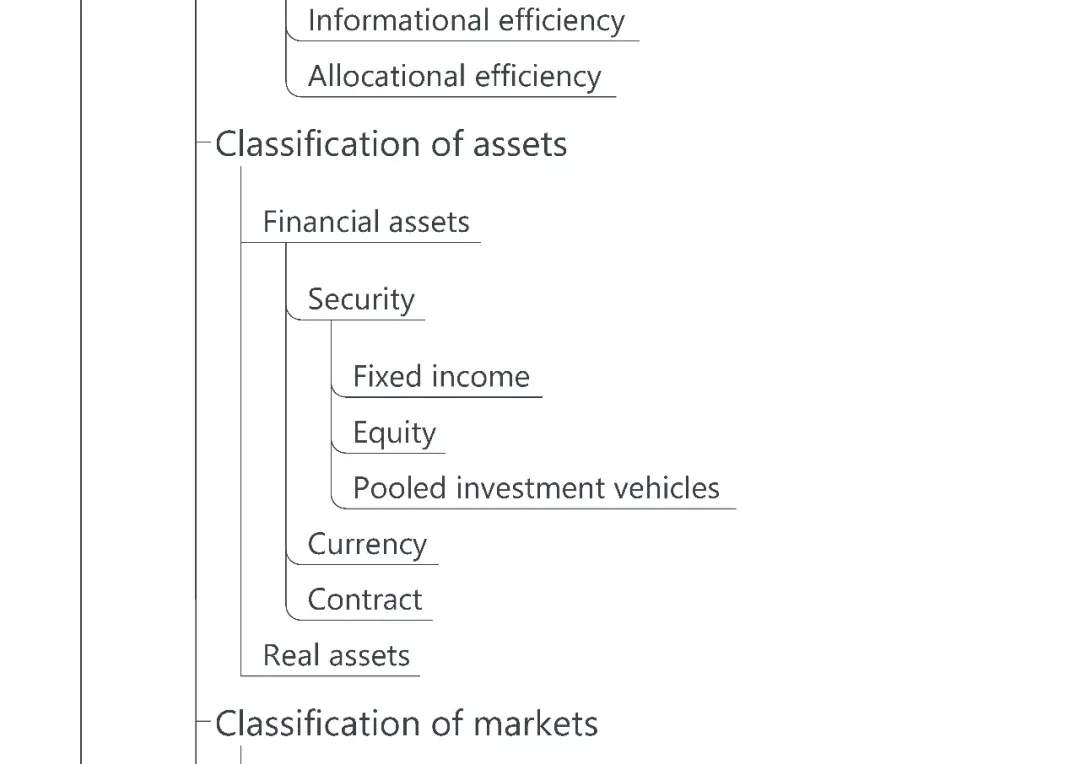The image size is (1080, 764).
Task: Select the Fixed income node
Action: point(441,377)
